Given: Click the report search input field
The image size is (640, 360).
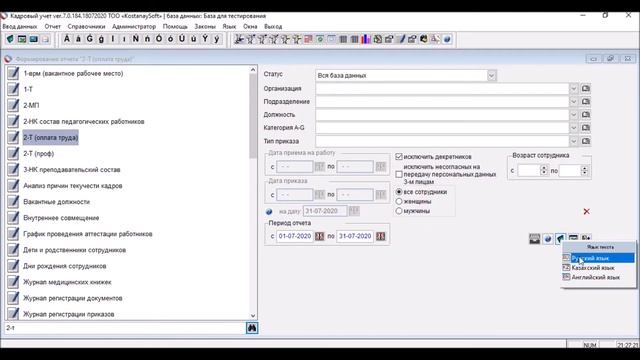Looking at the screenshot, I should point(124,328).
